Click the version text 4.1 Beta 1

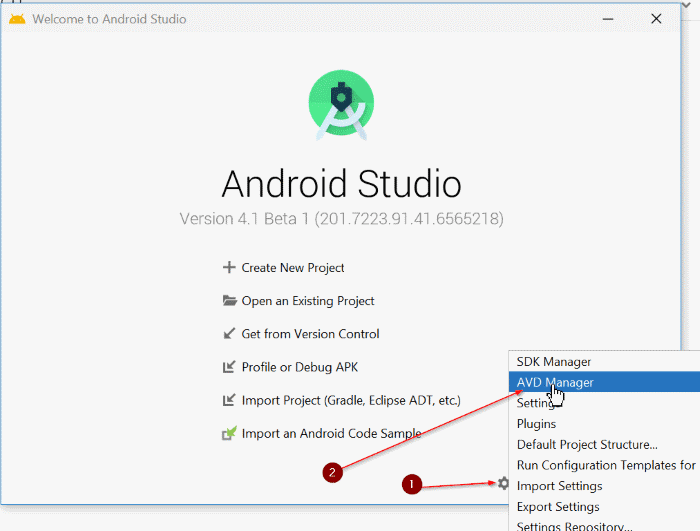[342, 219]
